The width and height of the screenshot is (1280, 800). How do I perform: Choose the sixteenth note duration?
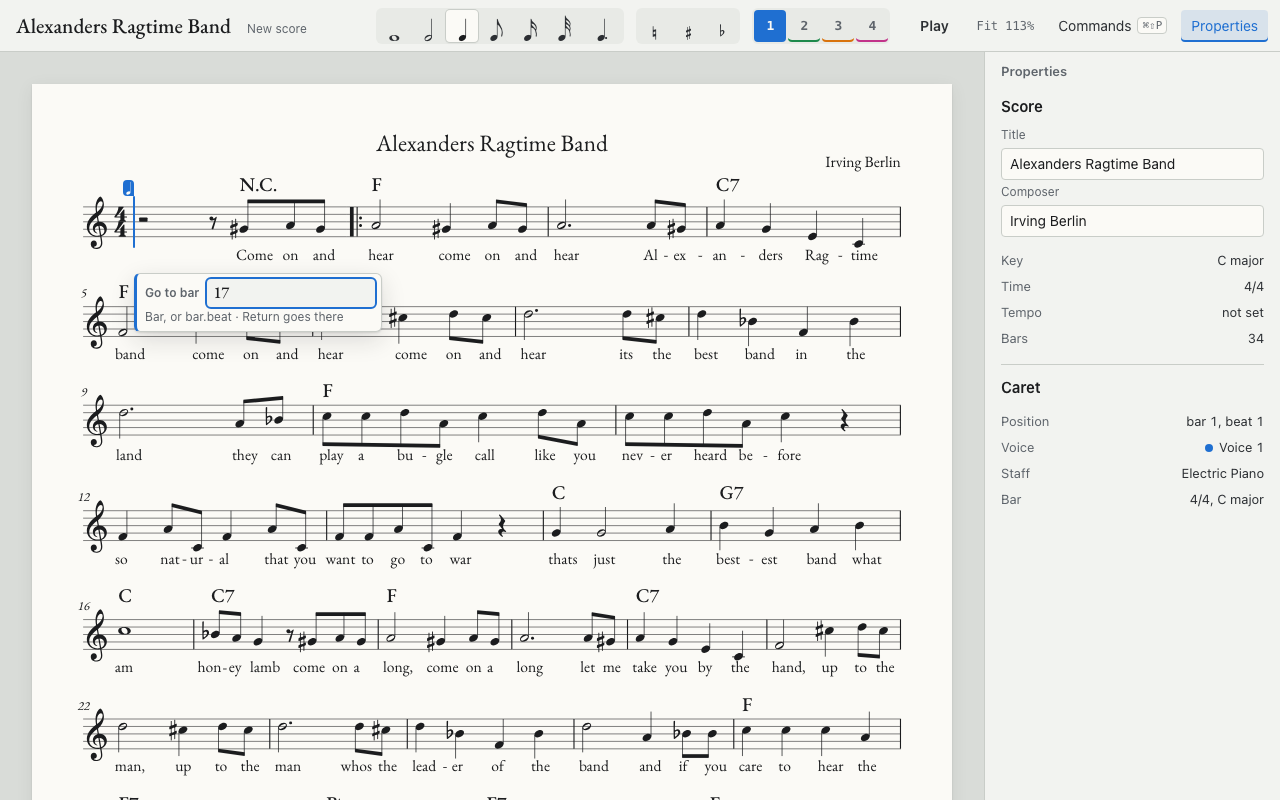[x=530, y=26]
